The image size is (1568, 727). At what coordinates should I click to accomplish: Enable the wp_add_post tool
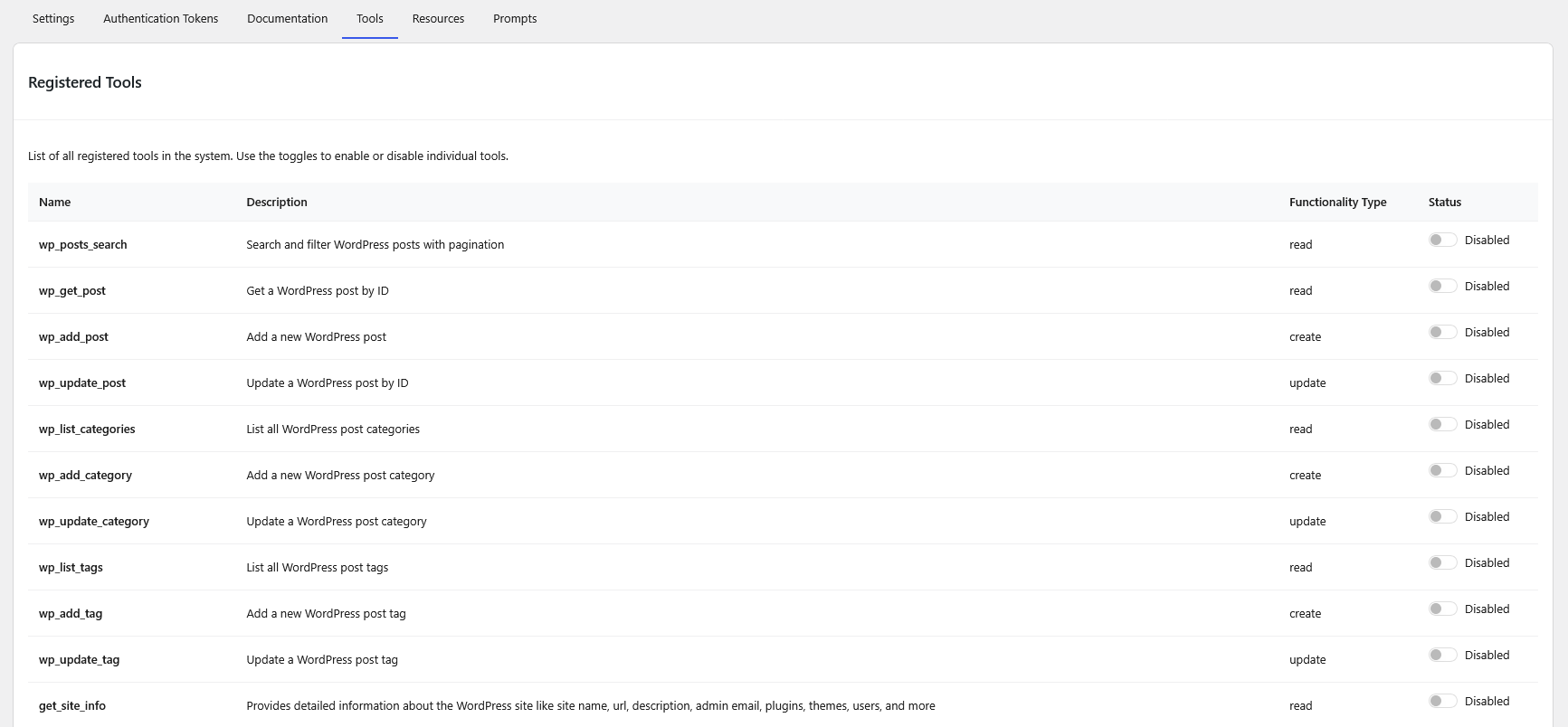(1442, 332)
